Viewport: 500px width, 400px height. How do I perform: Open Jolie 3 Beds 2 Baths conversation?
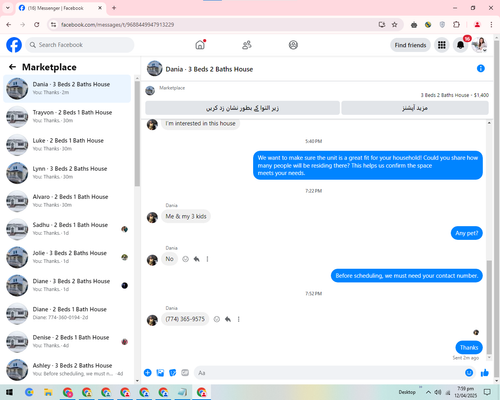click(x=67, y=257)
